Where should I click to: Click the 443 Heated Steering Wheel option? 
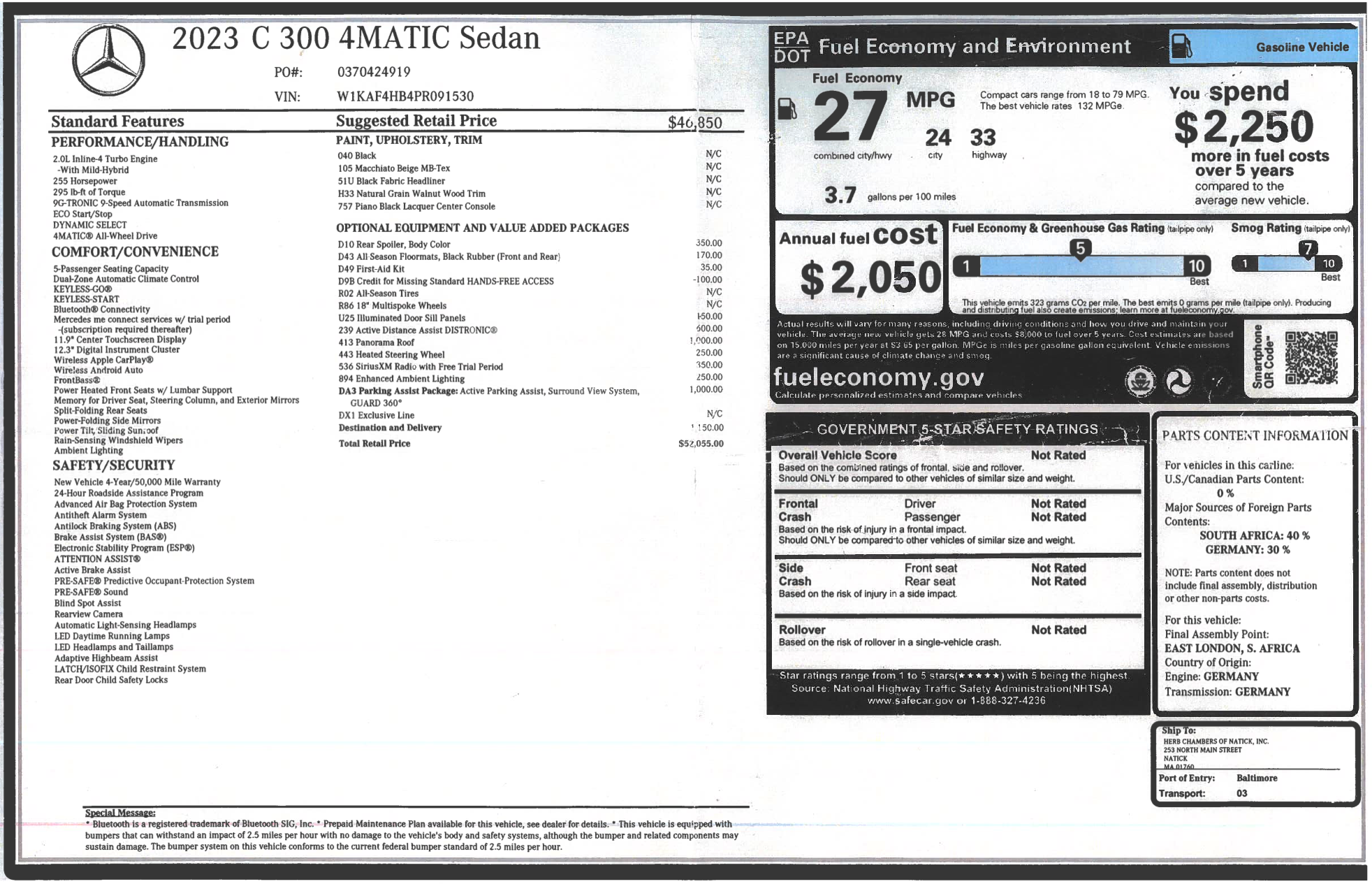pos(391,355)
